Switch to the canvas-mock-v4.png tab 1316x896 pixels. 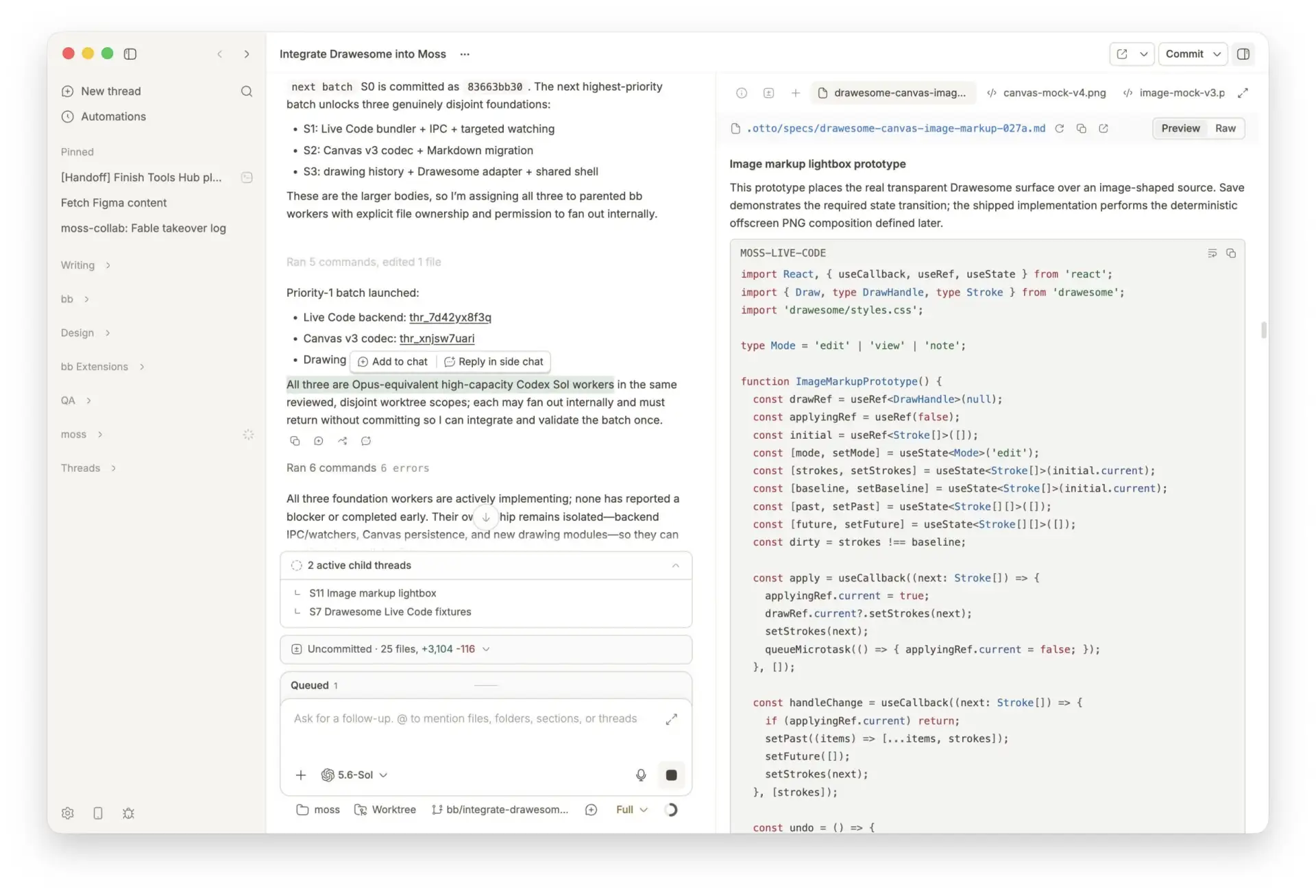point(1046,93)
